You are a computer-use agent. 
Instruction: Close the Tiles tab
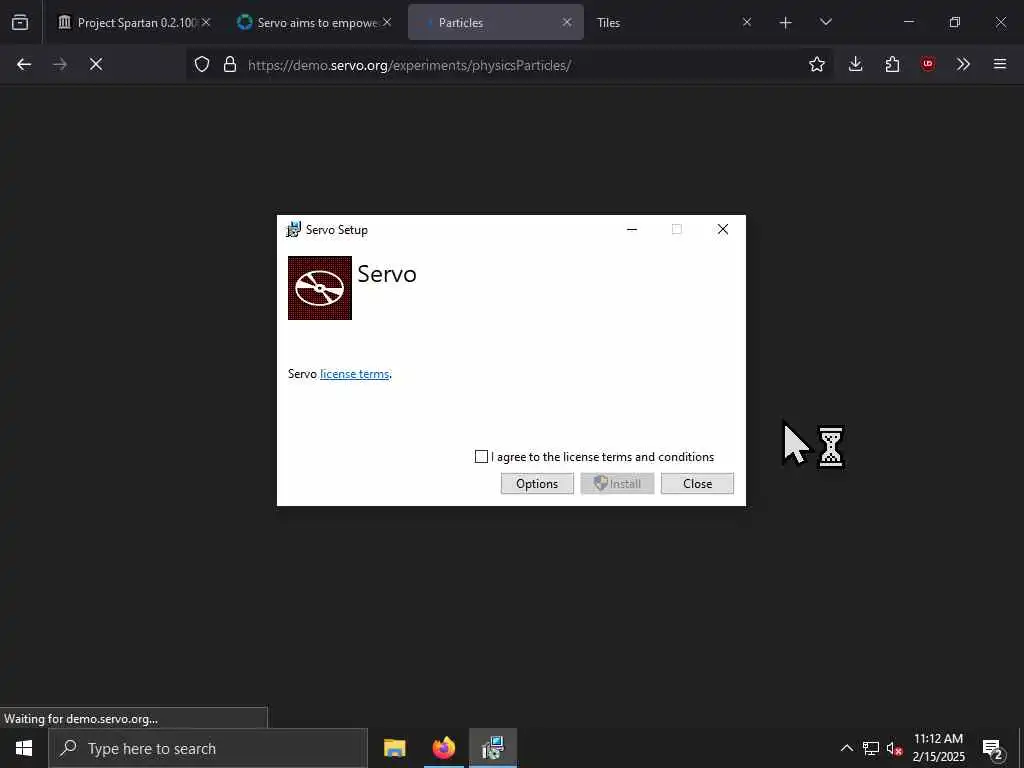pyautogui.click(x=747, y=22)
